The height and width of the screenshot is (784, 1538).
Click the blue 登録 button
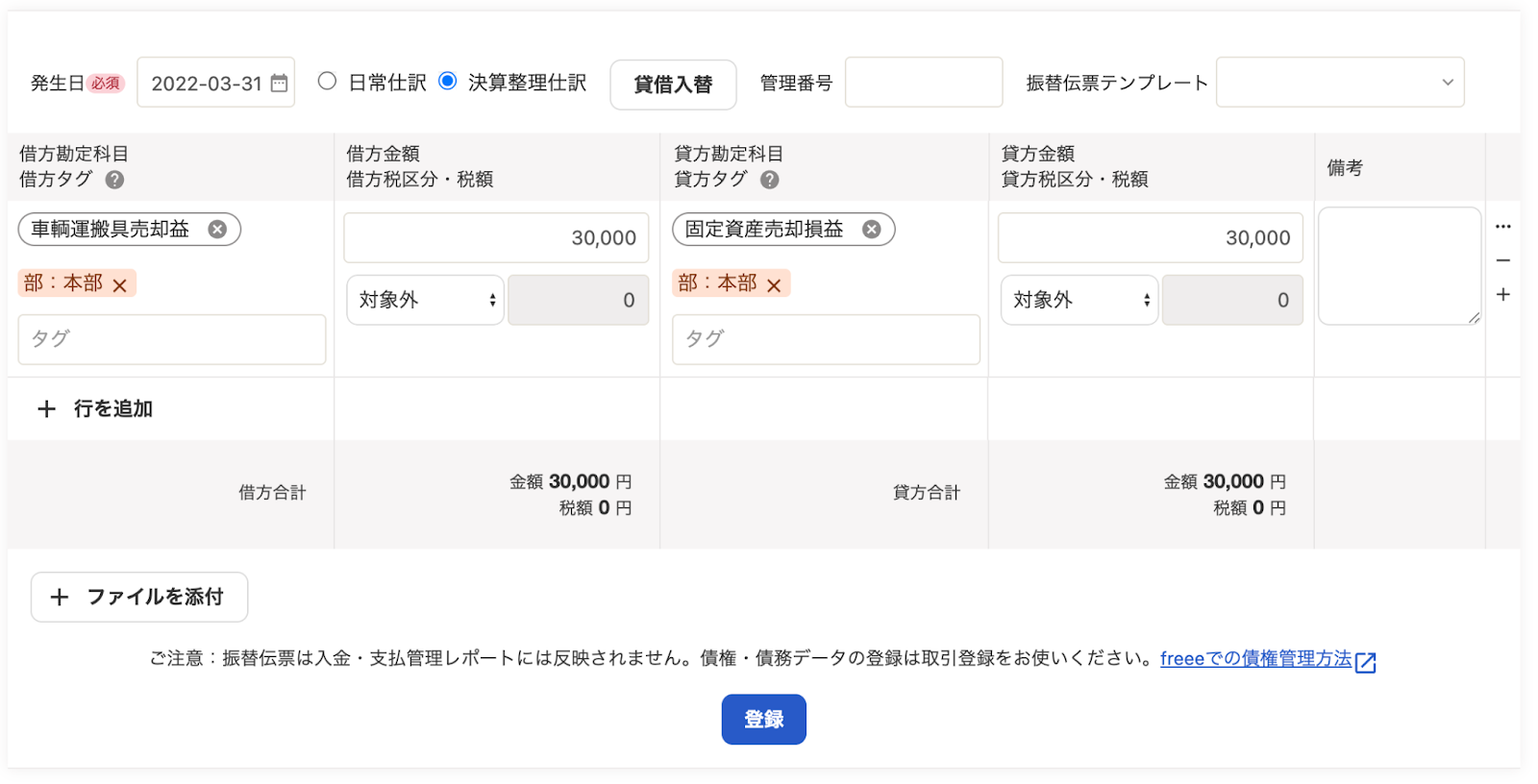764,720
